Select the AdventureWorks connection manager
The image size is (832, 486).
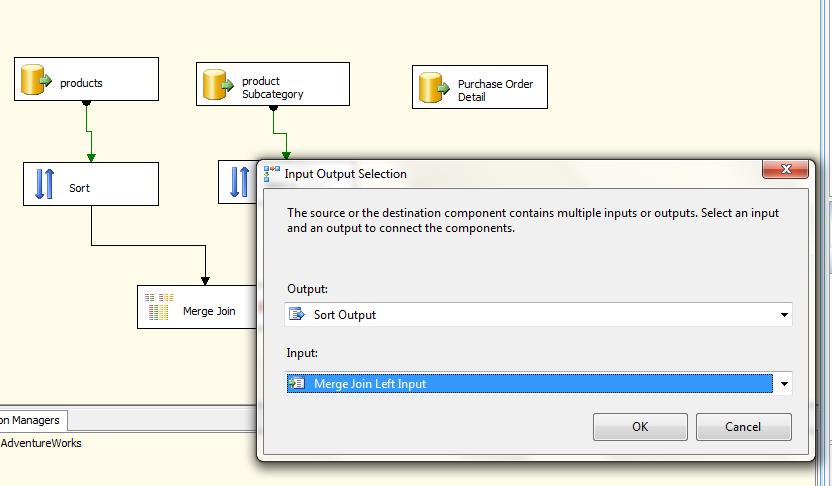[x=42, y=443]
